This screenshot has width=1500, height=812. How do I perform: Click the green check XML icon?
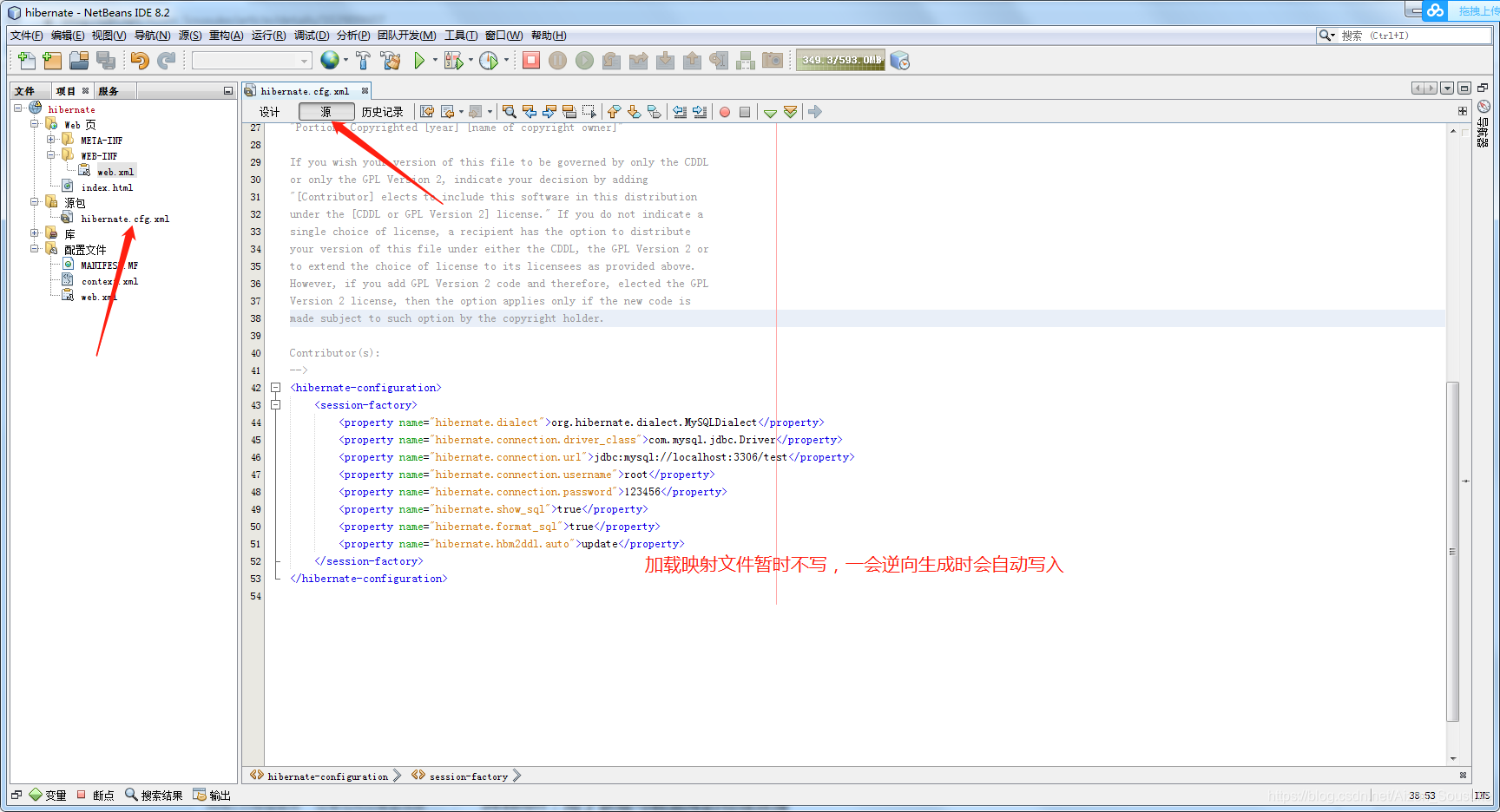770,113
